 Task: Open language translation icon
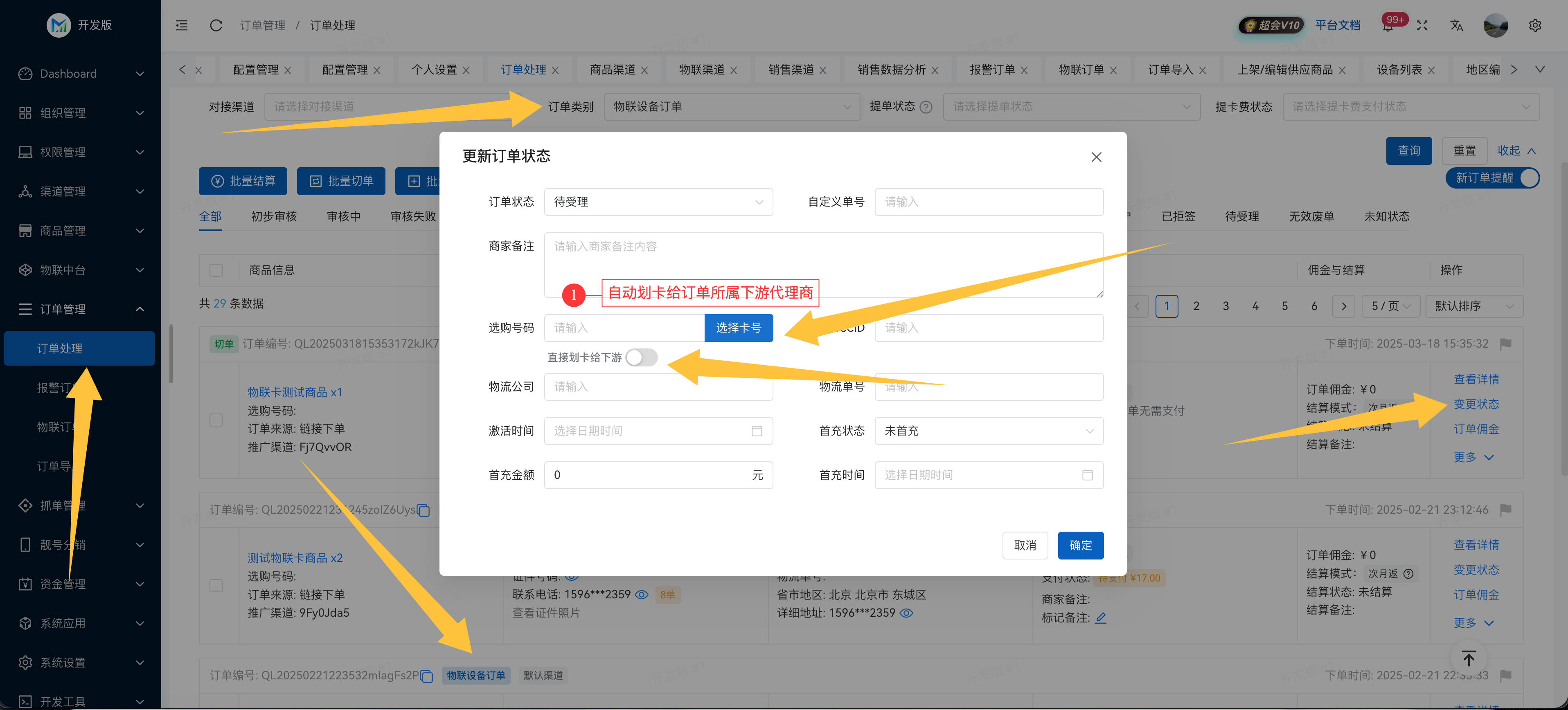[x=1456, y=25]
